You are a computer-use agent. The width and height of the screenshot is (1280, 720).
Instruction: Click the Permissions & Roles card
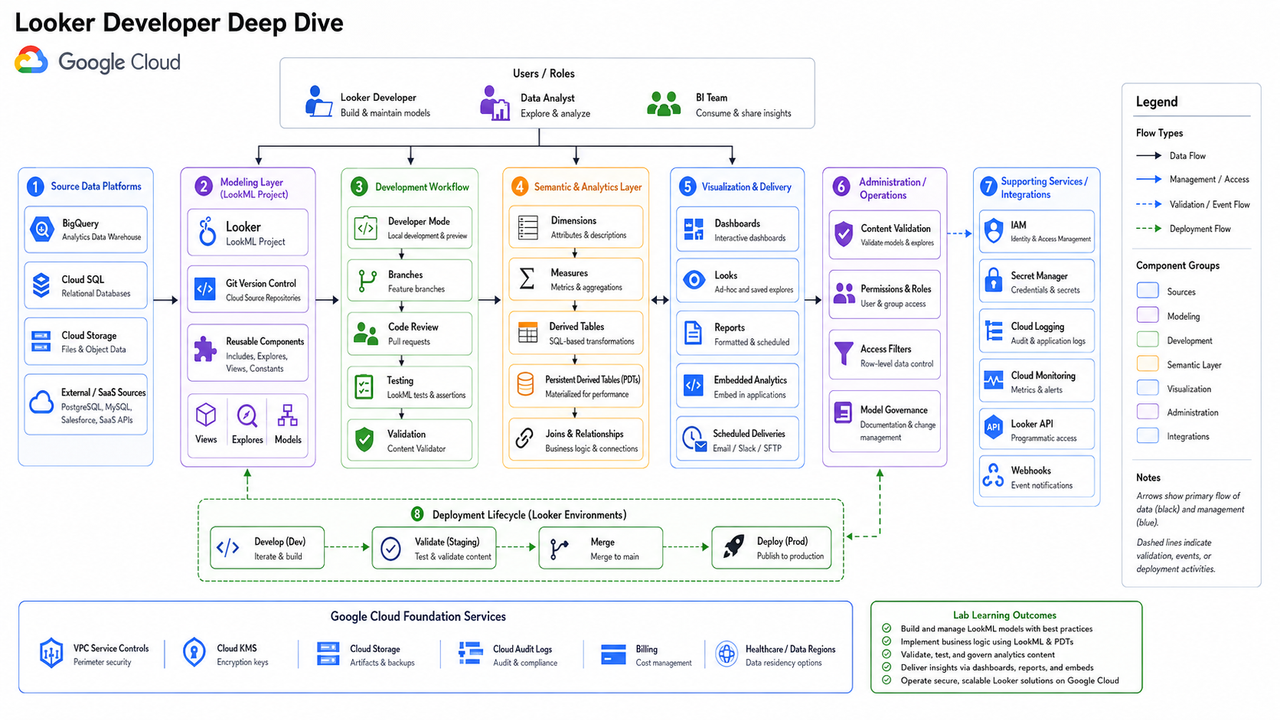click(x=885, y=295)
